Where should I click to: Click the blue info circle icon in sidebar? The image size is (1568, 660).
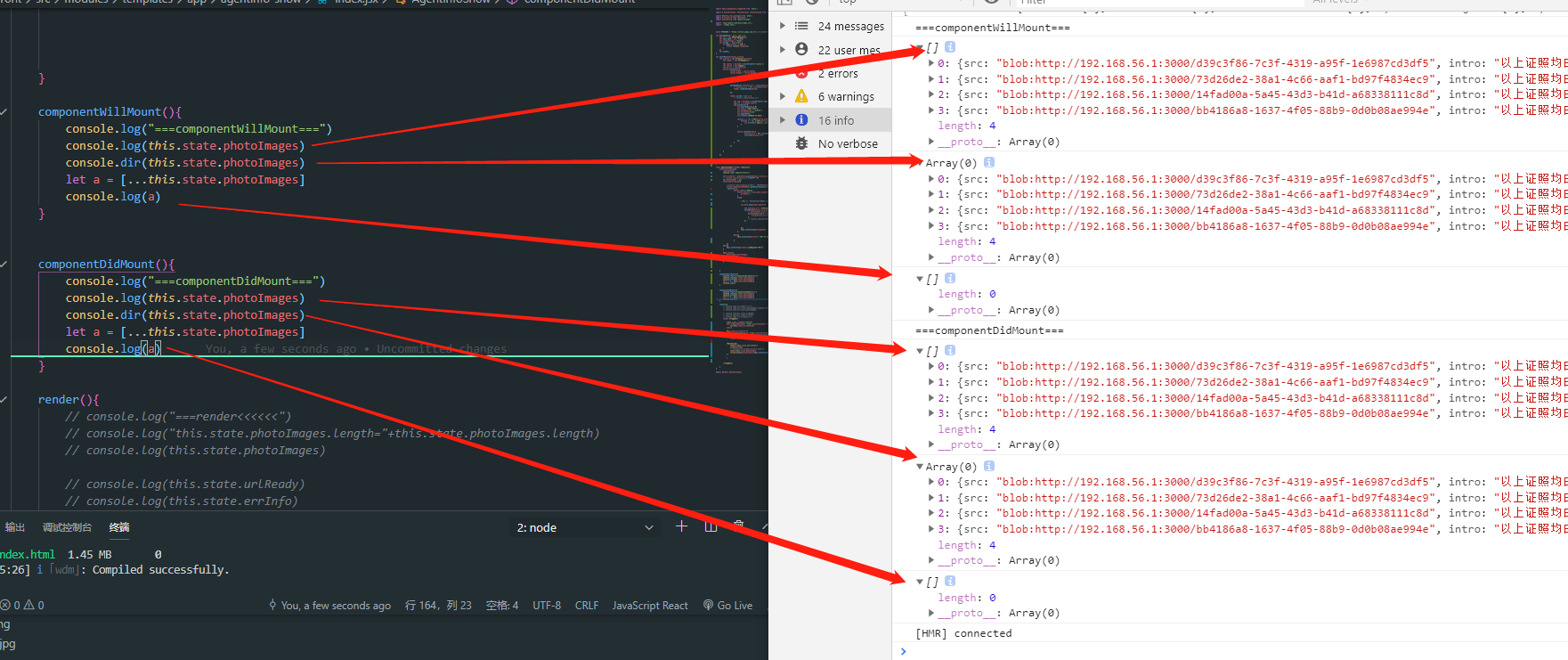pyautogui.click(x=801, y=120)
